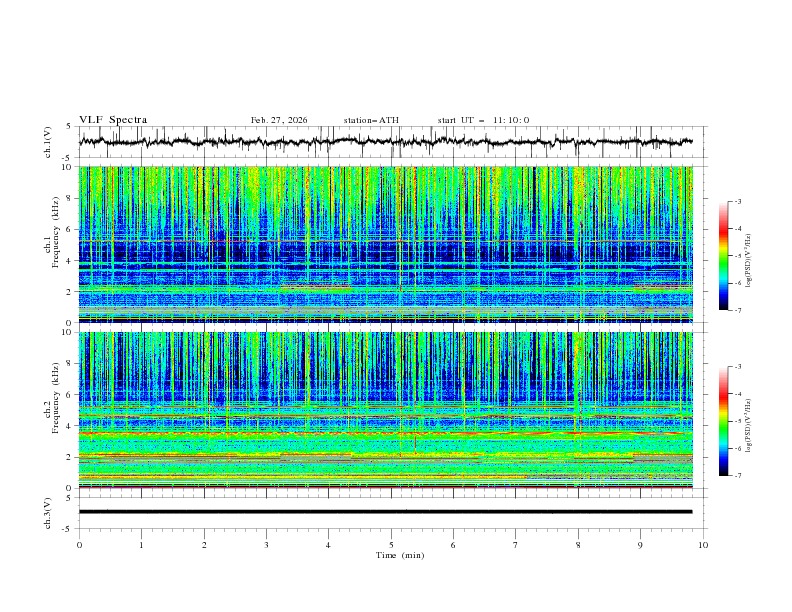The height and width of the screenshot is (612, 792).
Task: Click the VLF Spectra title text
Action: [x=113, y=120]
